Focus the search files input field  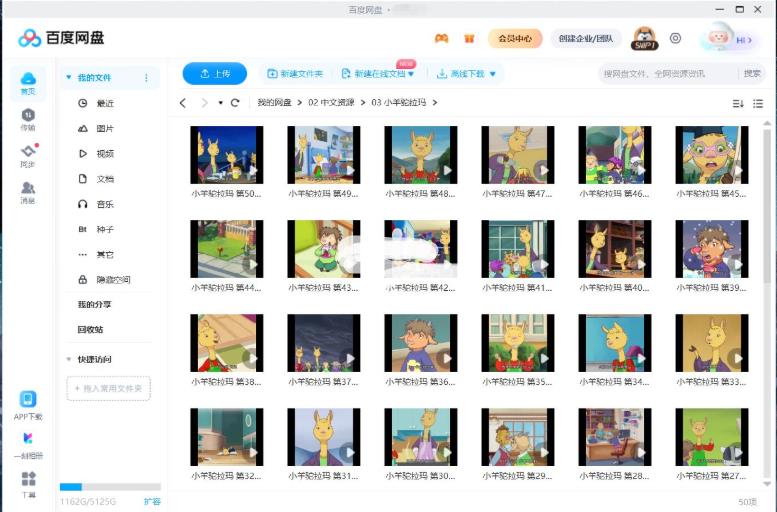pos(667,74)
